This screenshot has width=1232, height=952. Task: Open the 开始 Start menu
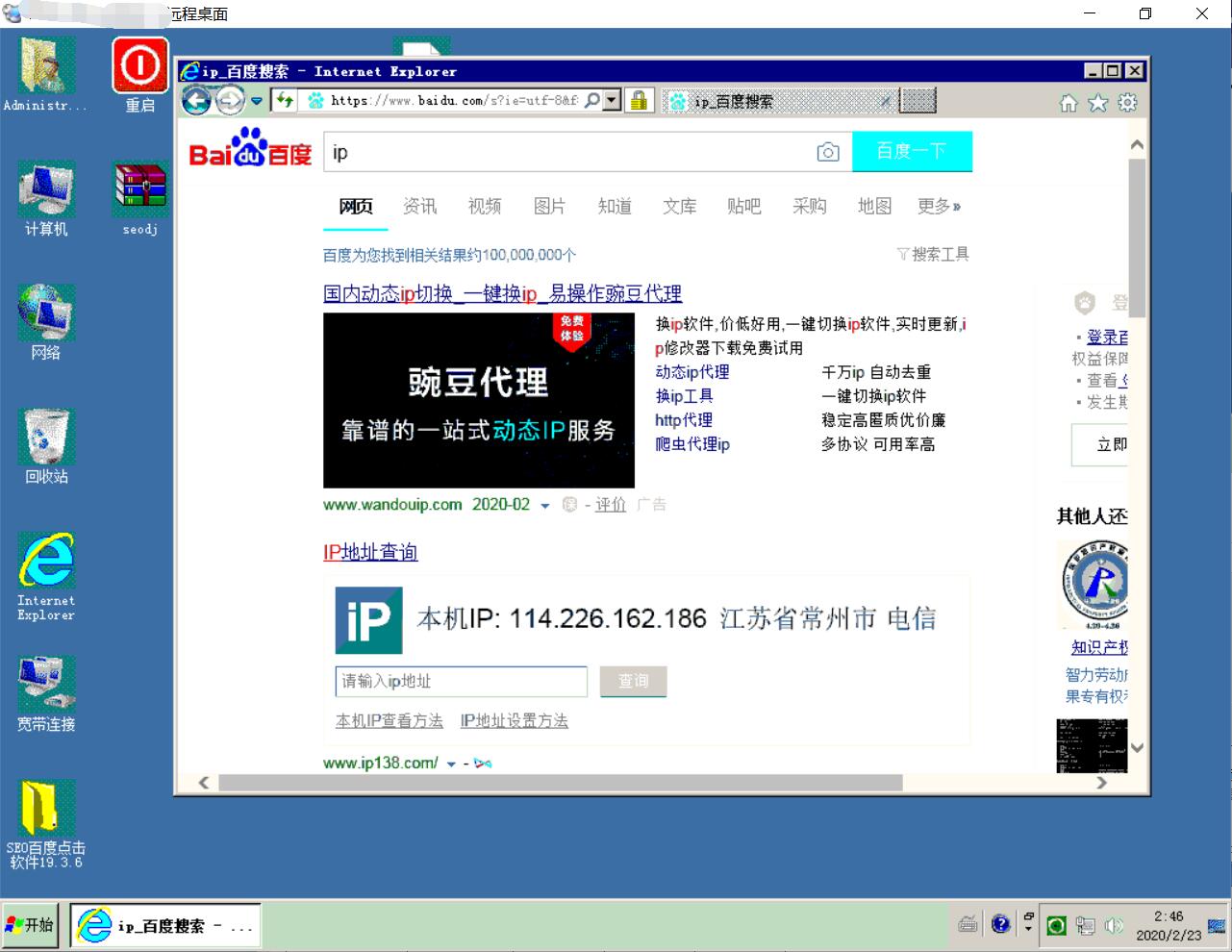point(30,925)
